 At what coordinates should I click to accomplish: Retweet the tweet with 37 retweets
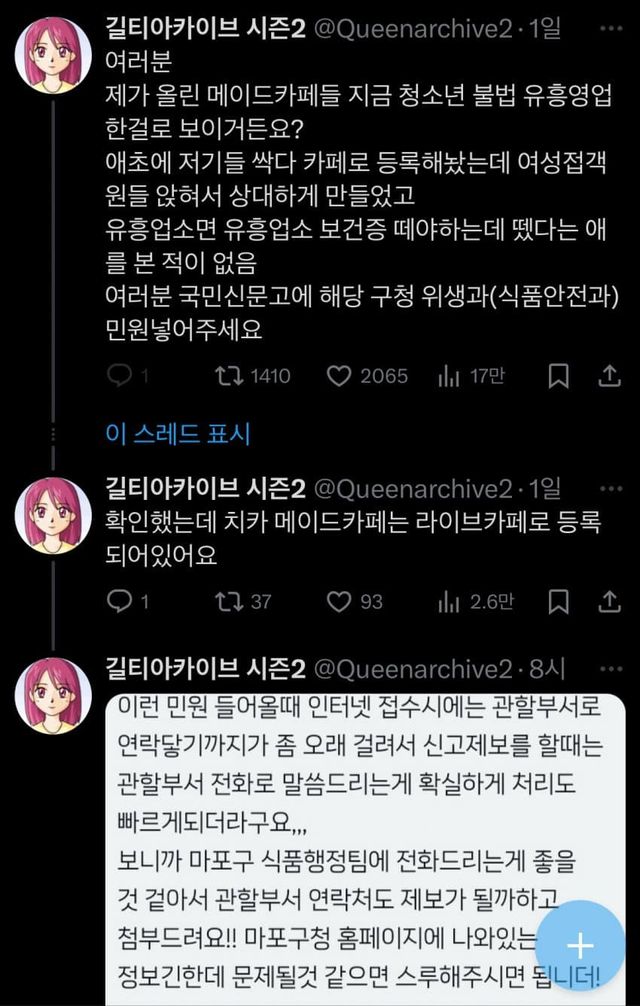[x=229, y=601]
